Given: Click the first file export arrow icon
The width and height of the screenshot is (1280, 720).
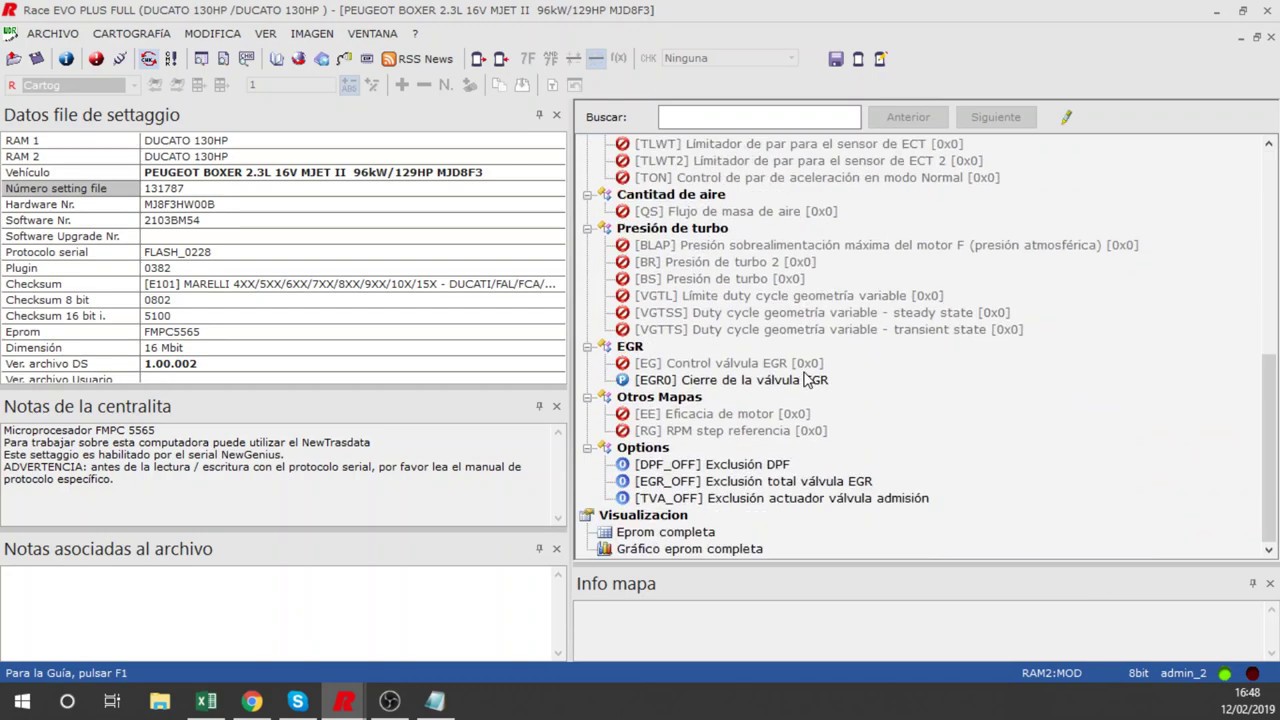Looking at the screenshot, I should pyautogui.click(x=478, y=59).
